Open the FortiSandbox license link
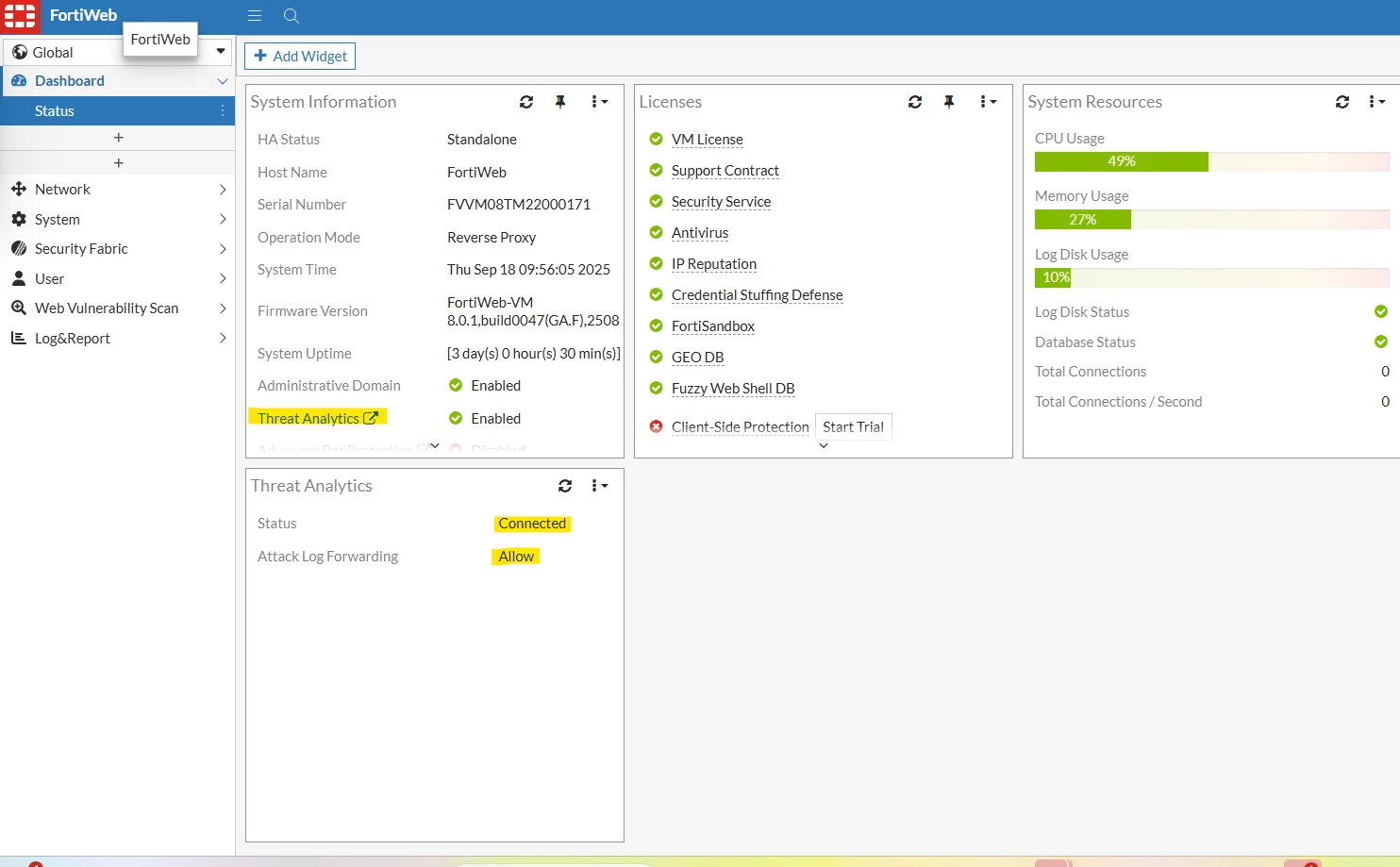1400x867 pixels. [x=713, y=326]
